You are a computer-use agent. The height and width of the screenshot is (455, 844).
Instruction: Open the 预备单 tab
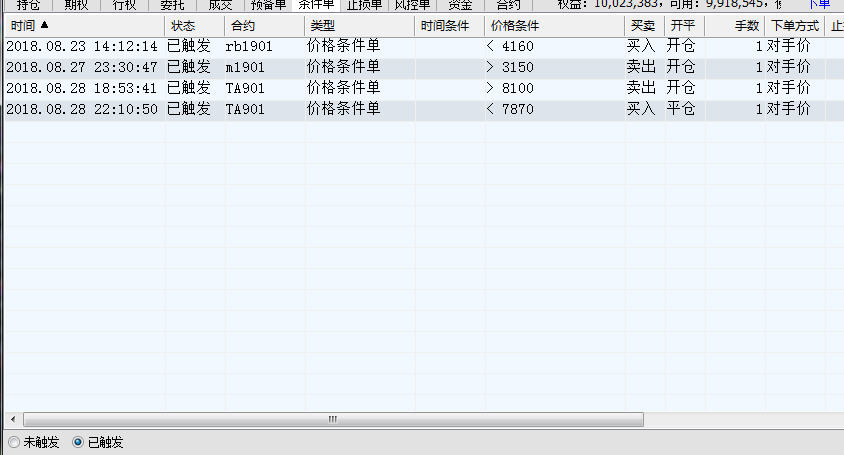[267, 5]
